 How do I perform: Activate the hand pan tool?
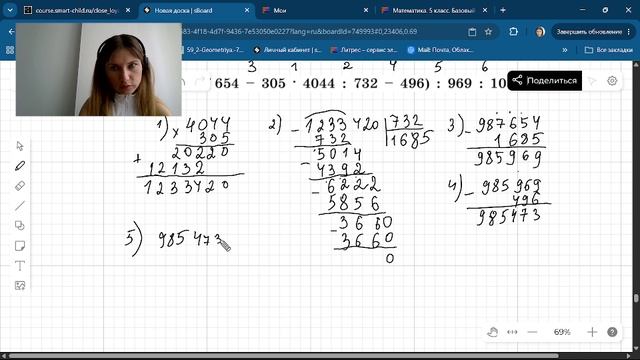click(493, 332)
